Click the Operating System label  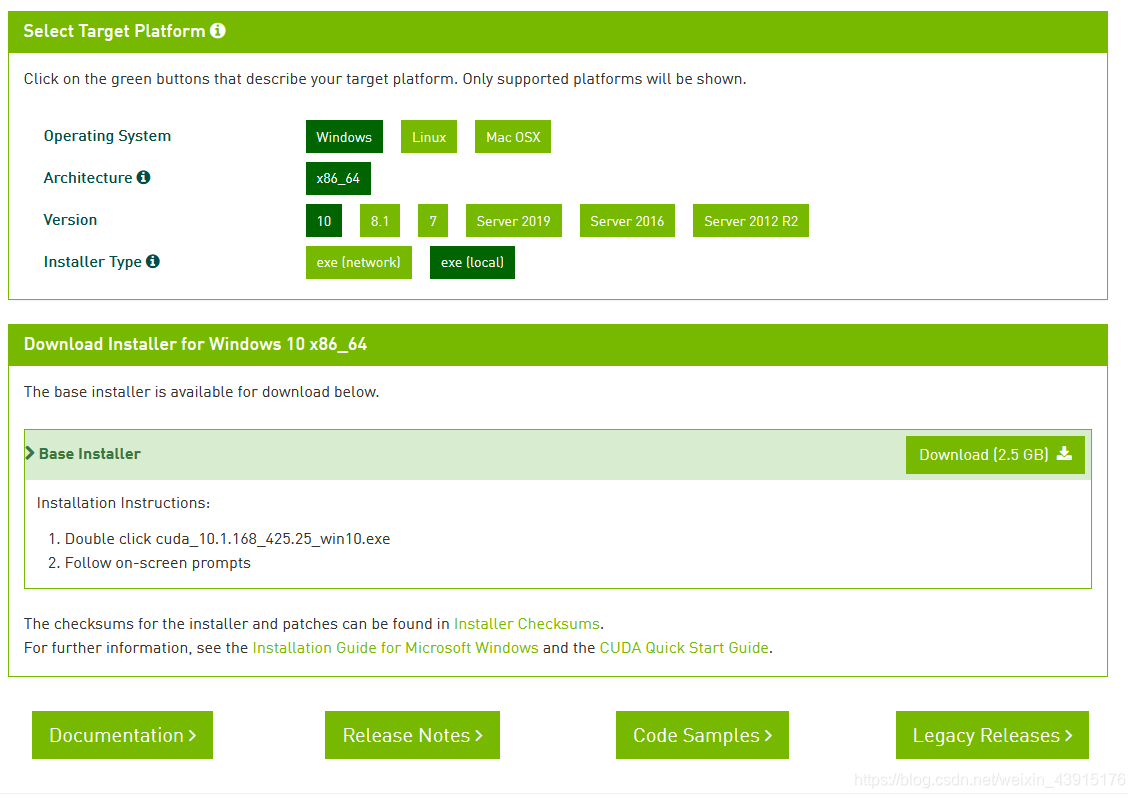coord(107,136)
